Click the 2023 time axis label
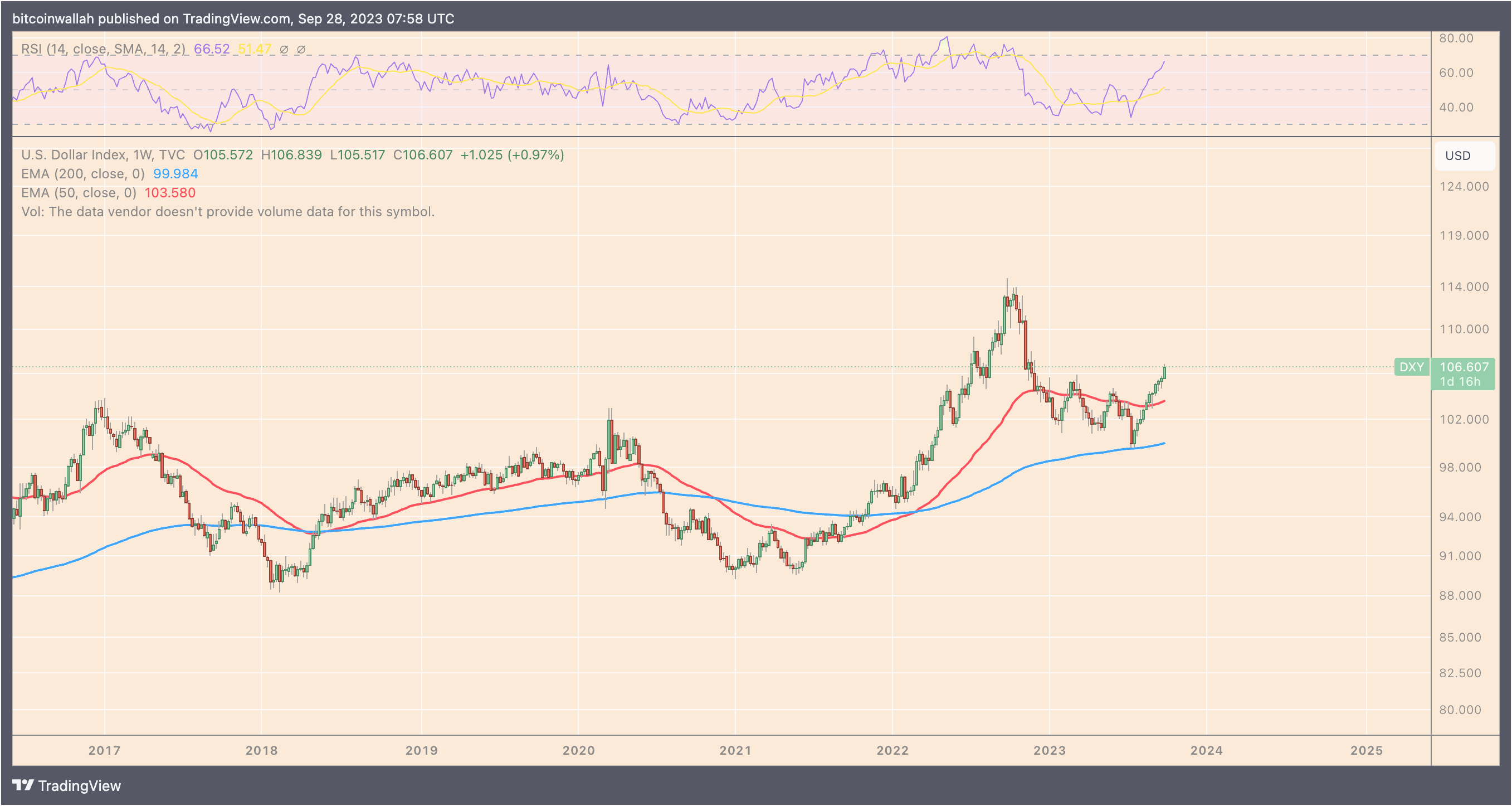The height and width of the screenshot is (806, 1512). (x=1050, y=750)
